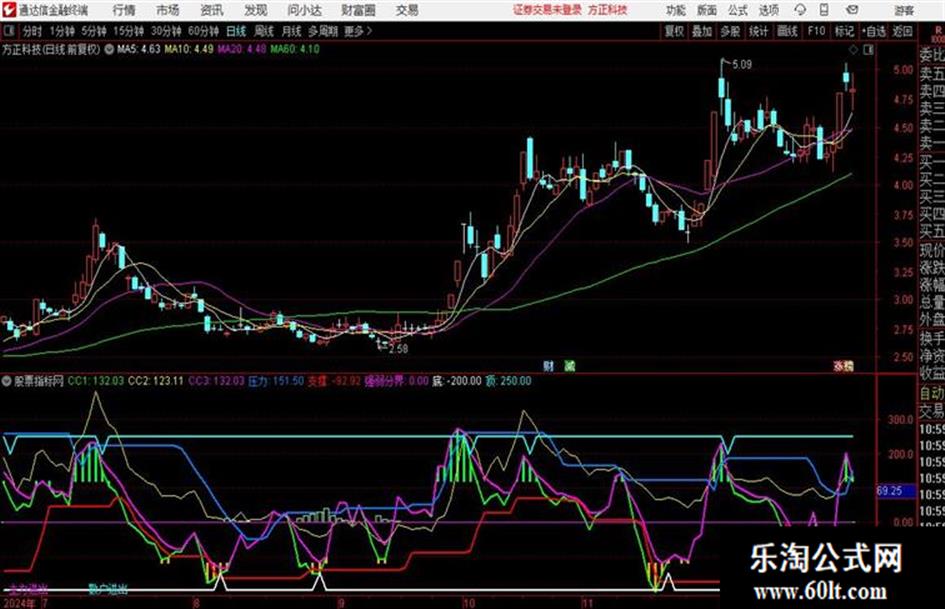The image size is (945, 609).
Task: Toggle the right side panel icon
Action: click(x=868, y=50)
